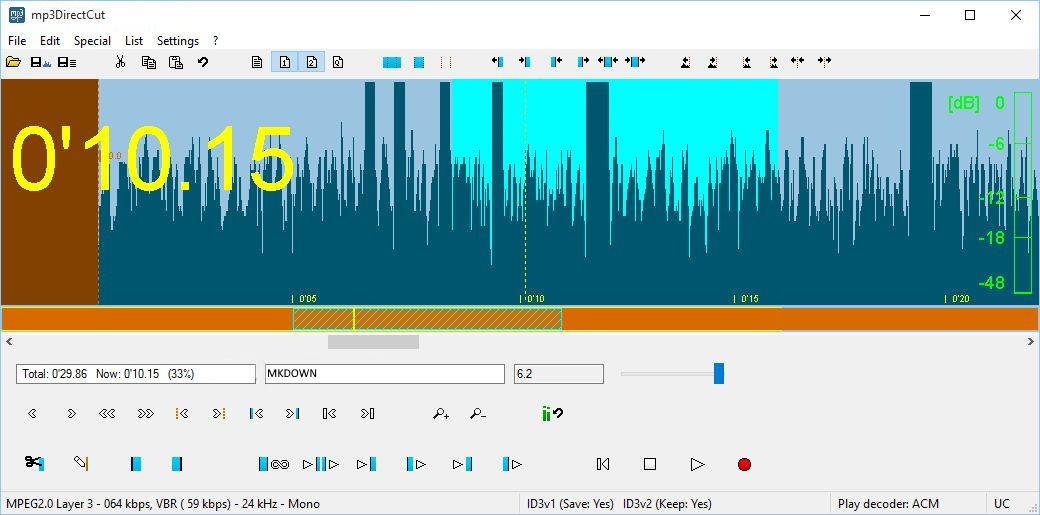
Task: Click the last toolbar icon with outward arrows
Action: coord(824,62)
